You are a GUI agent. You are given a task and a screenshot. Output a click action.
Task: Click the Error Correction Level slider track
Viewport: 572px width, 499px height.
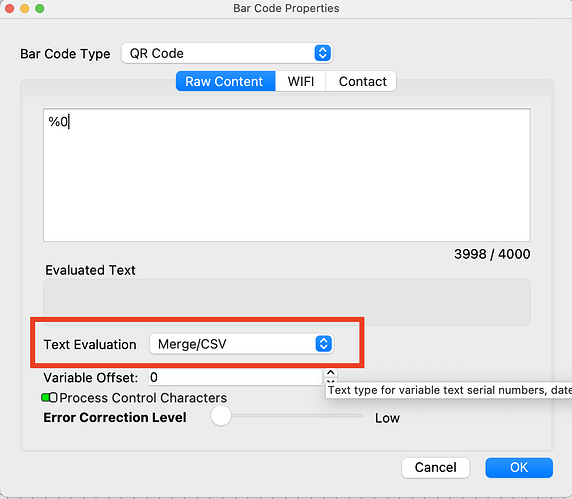pyautogui.click(x=287, y=415)
